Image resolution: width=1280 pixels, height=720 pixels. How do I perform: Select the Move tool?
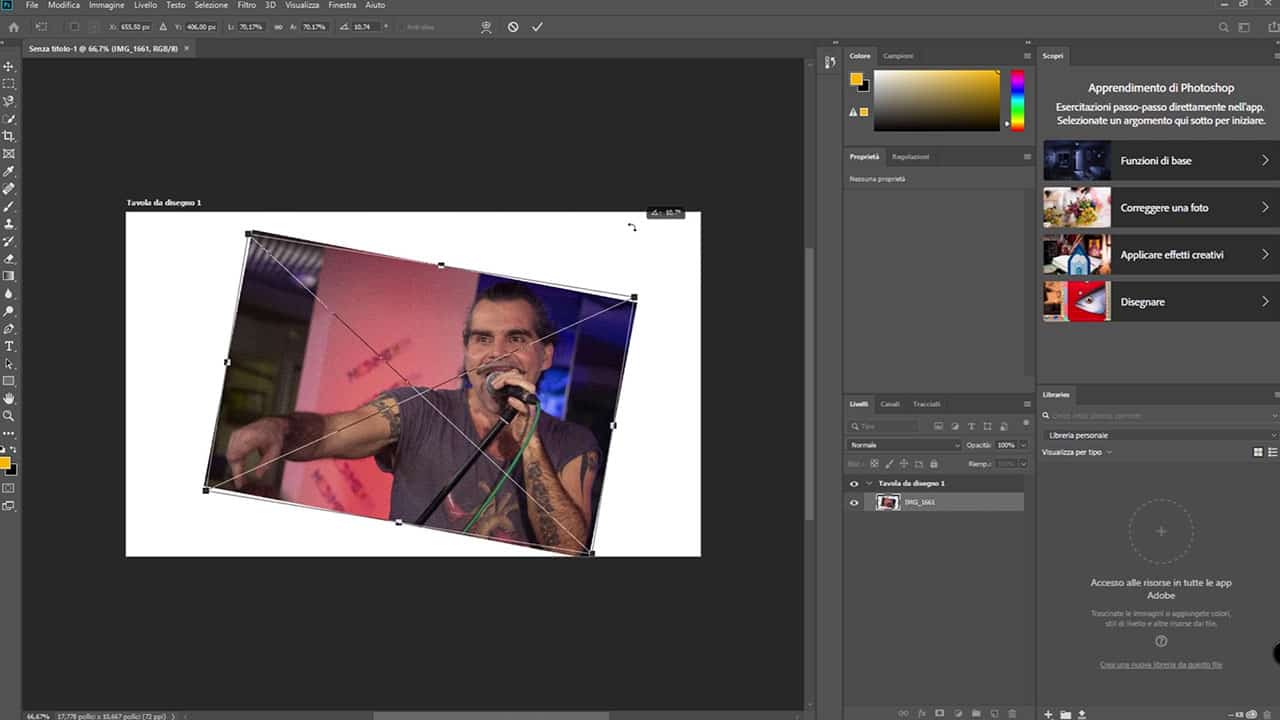(9, 66)
